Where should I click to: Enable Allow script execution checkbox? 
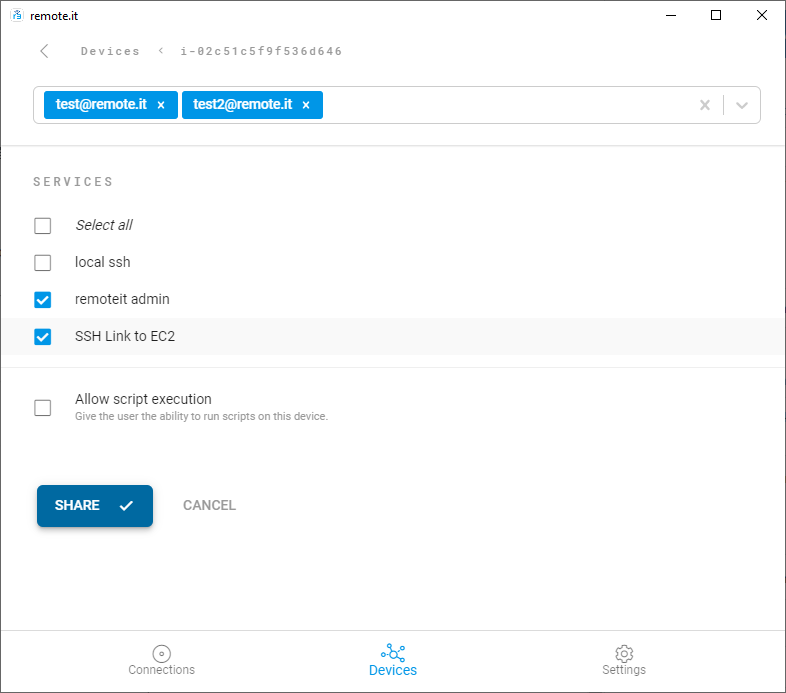coord(43,408)
